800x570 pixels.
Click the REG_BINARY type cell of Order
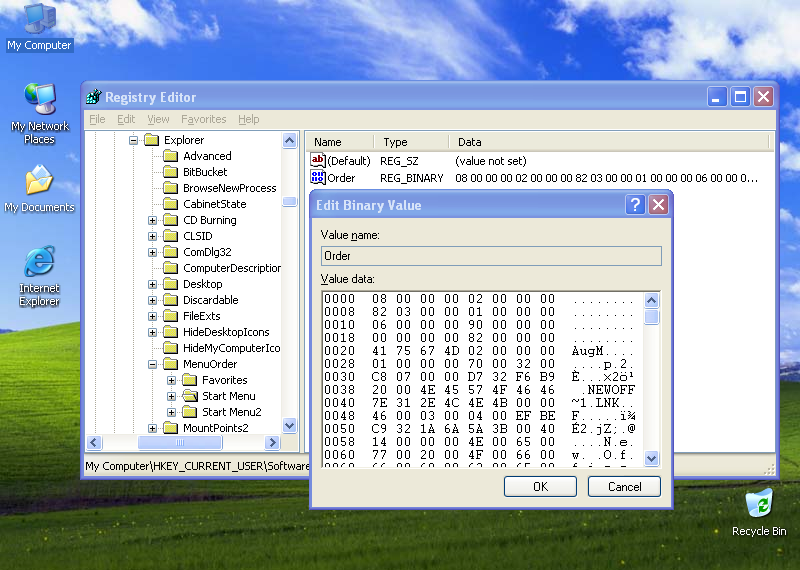[x=411, y=178]
